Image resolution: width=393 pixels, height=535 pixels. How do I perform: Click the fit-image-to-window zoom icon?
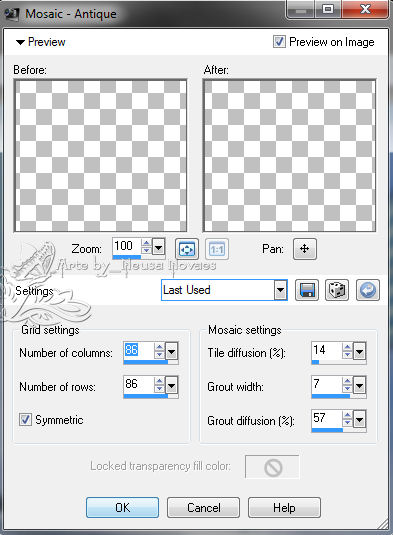tap(187, 249)
